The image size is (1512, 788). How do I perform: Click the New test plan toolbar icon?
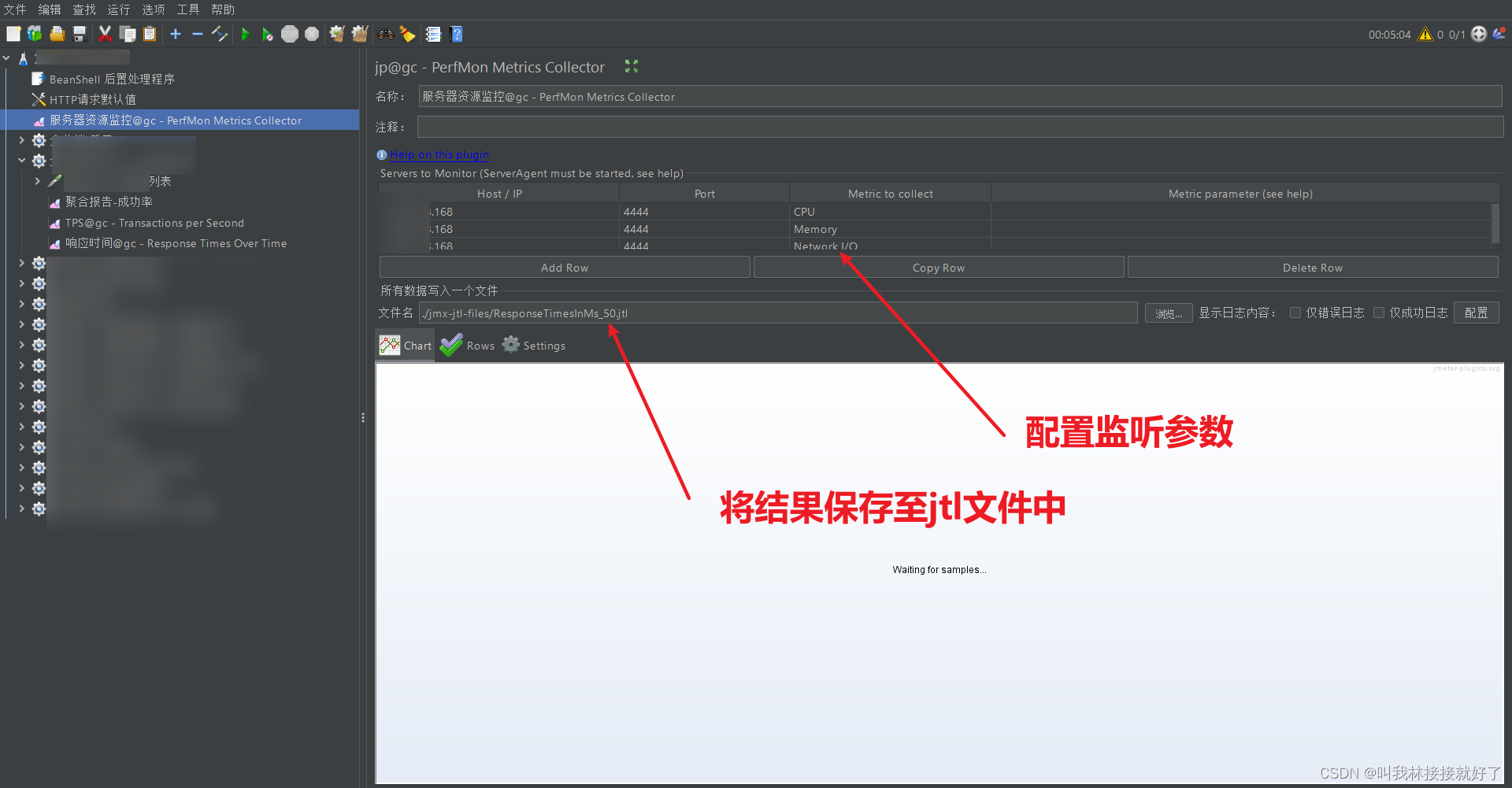click(x=13, y=34)
